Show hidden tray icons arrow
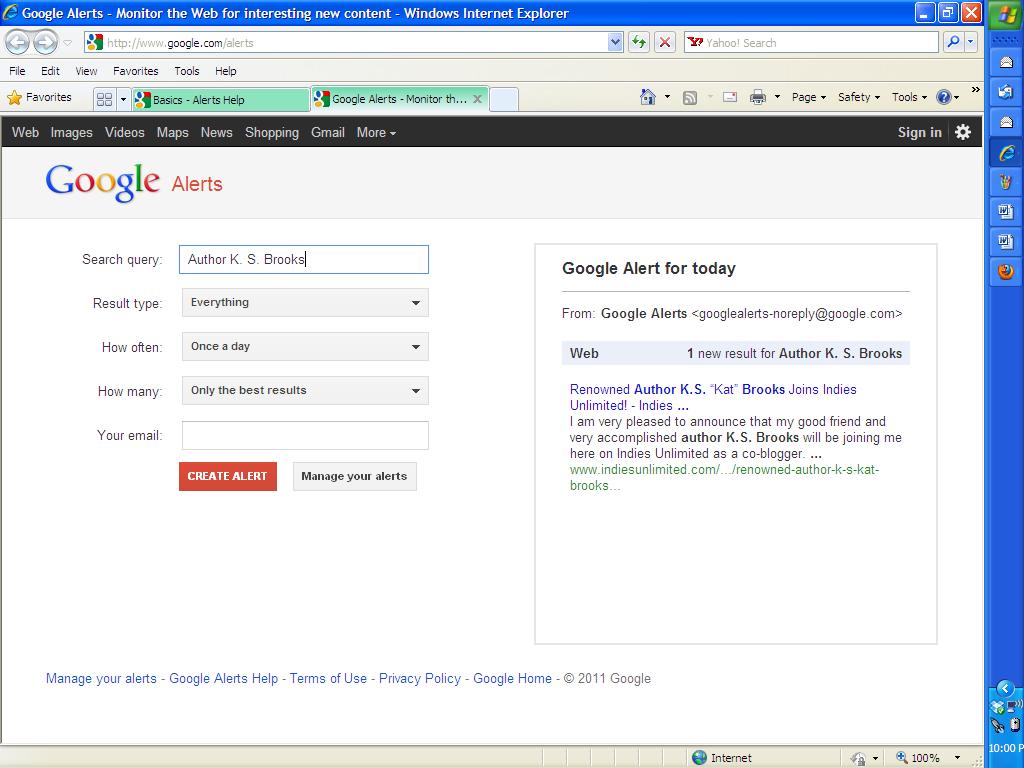Image resolution: width=1024 pixels, height=768 pixels. click(1006, 688)
